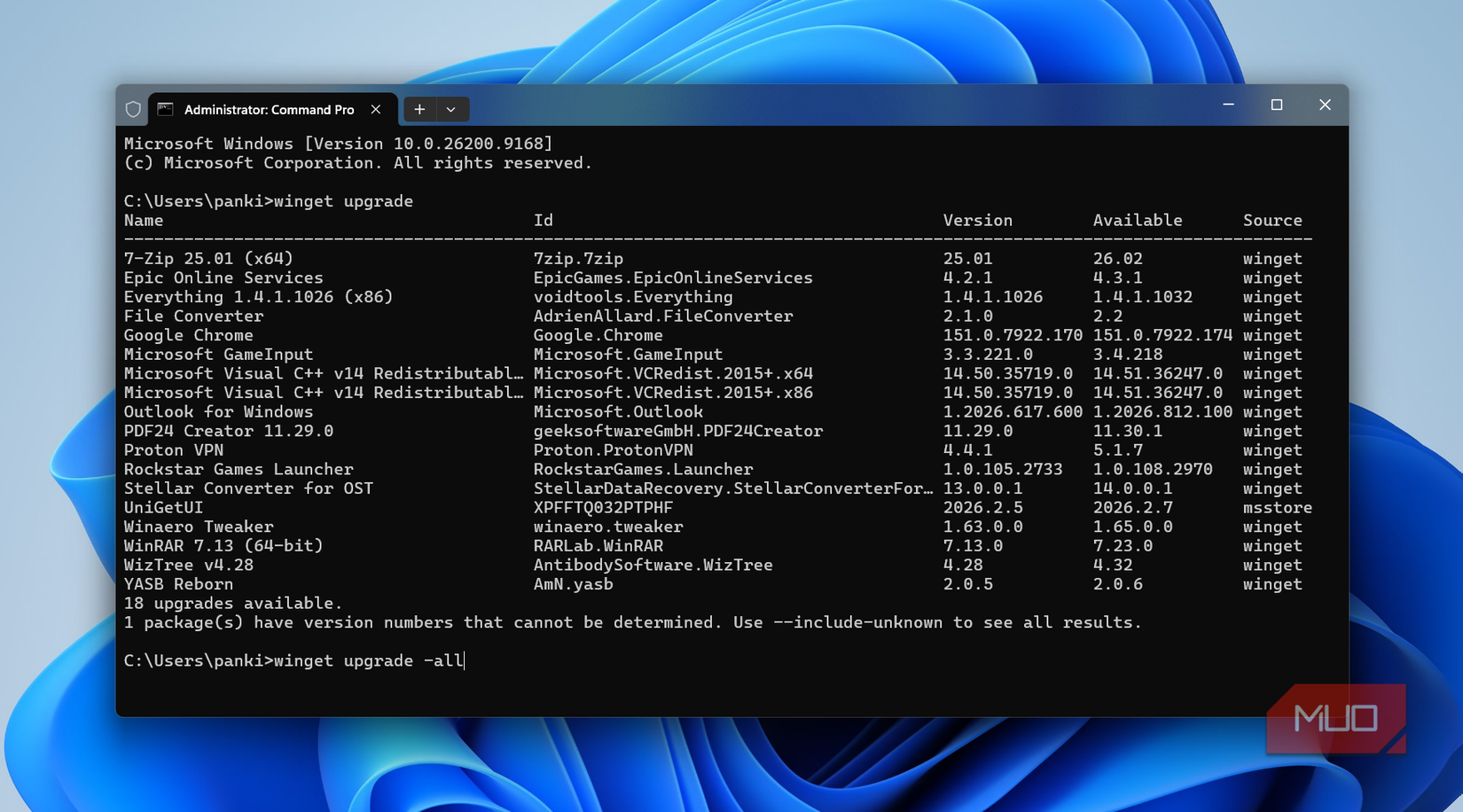1463x812 pixels.
Task: Click the '7zip.7zip' package Id
Action: [578, 258]
